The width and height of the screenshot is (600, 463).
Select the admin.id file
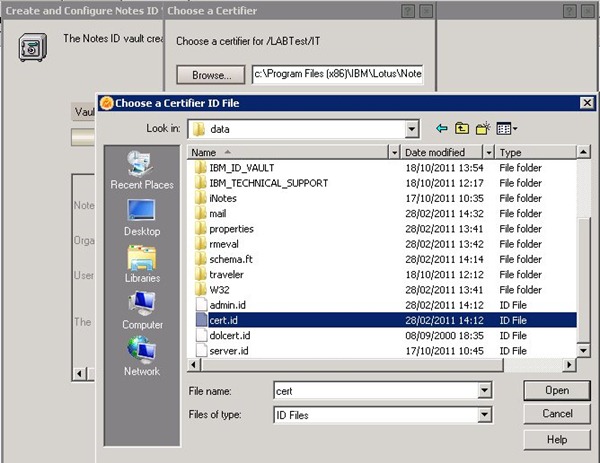(x=227, y=305)
